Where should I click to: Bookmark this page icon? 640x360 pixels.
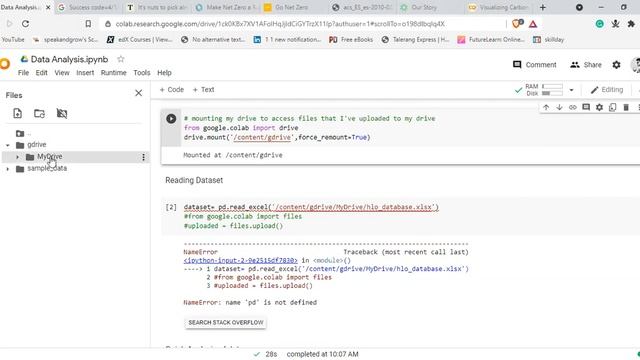(88, 24)
